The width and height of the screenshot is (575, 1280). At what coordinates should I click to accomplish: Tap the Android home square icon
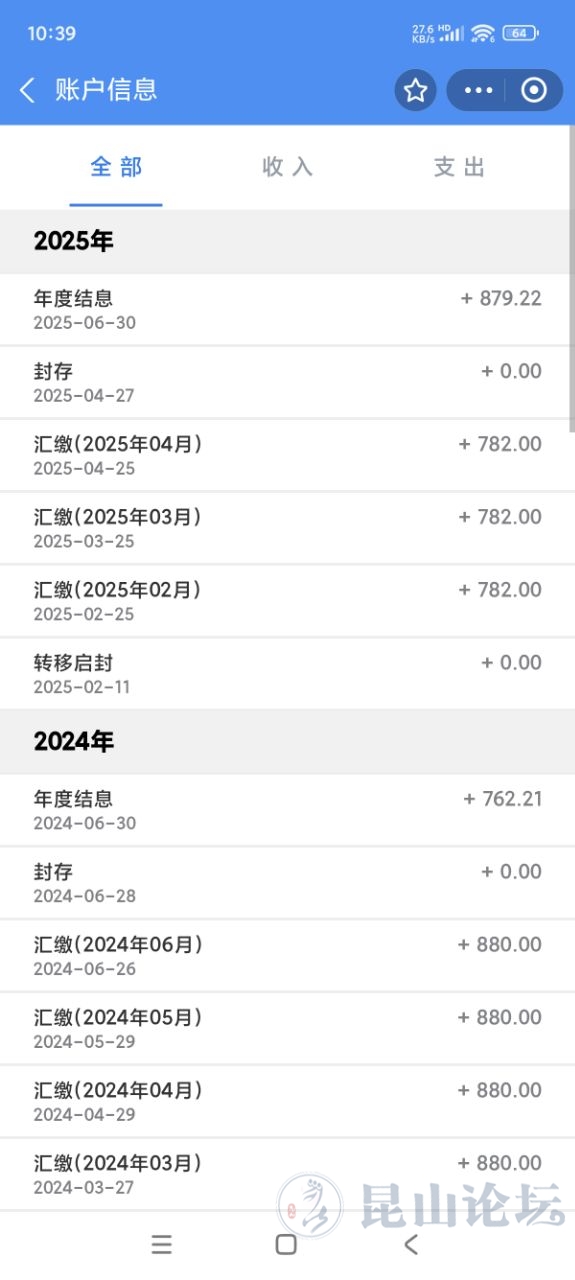[286, 1244]
